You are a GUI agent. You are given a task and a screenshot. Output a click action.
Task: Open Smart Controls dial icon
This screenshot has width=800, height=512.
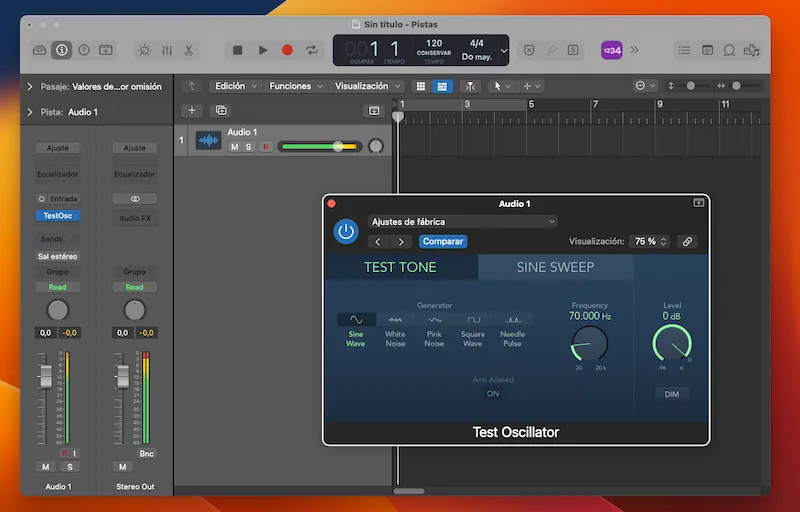[144, 50]
